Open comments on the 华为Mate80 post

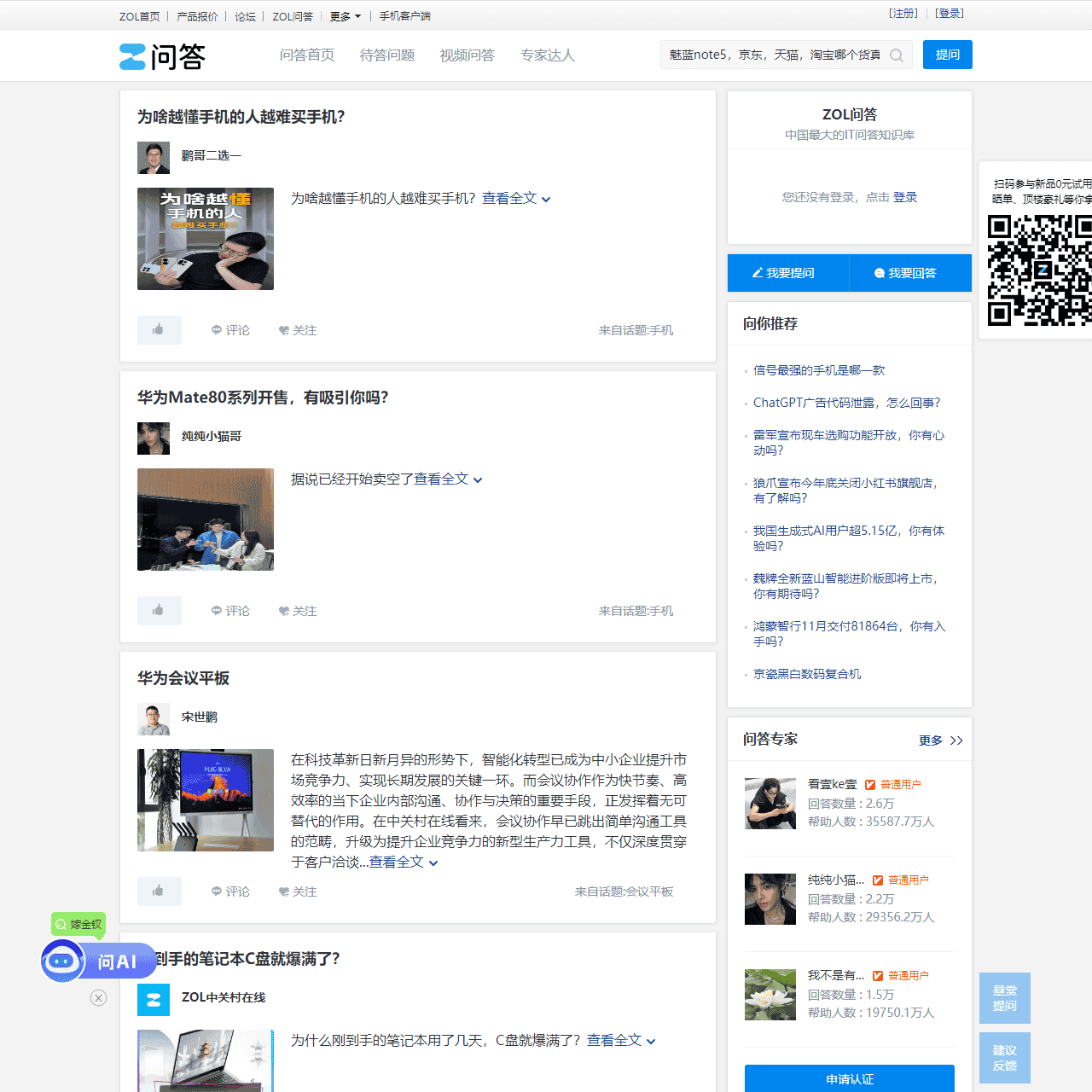230,611
